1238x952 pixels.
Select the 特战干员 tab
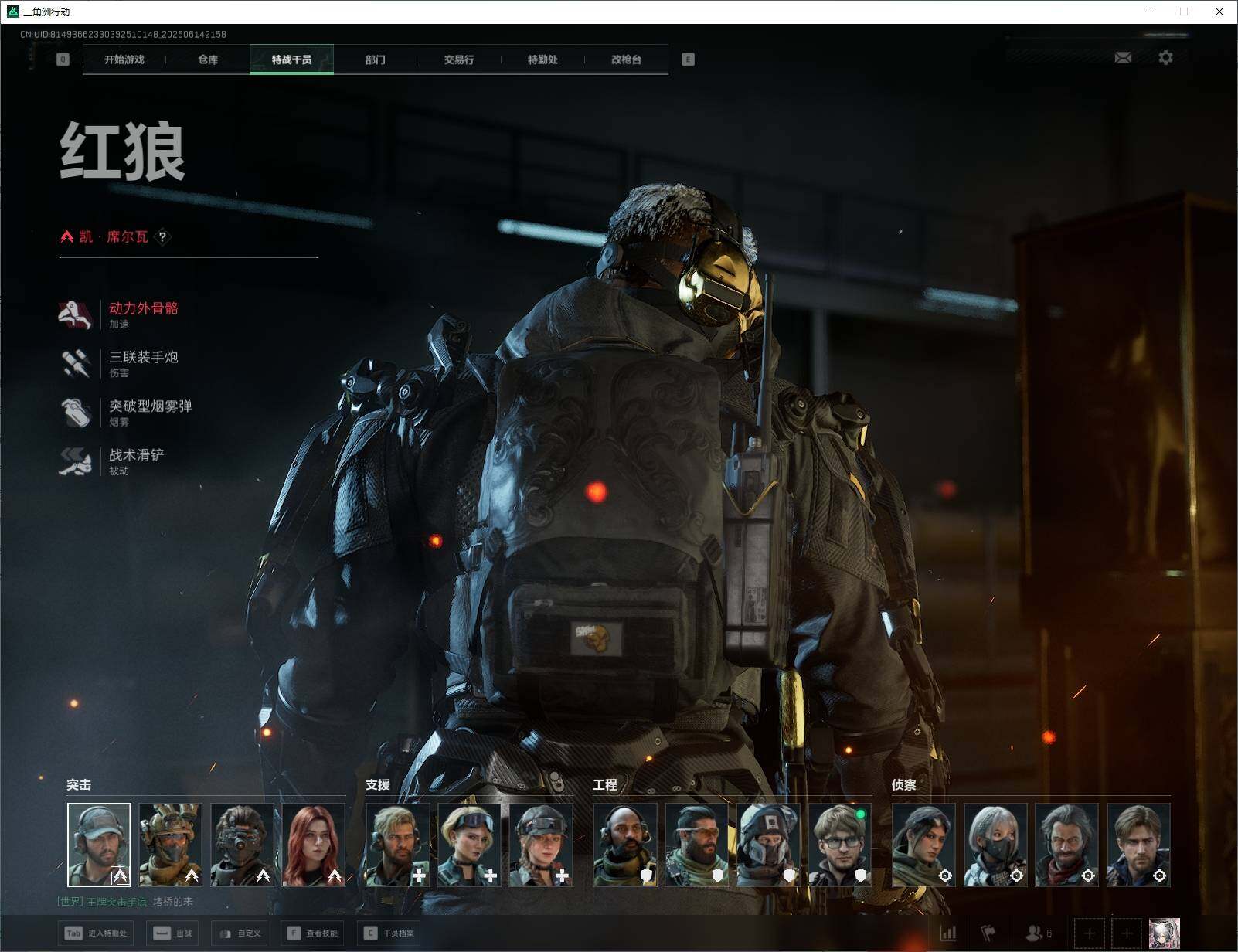coord(291,59)
